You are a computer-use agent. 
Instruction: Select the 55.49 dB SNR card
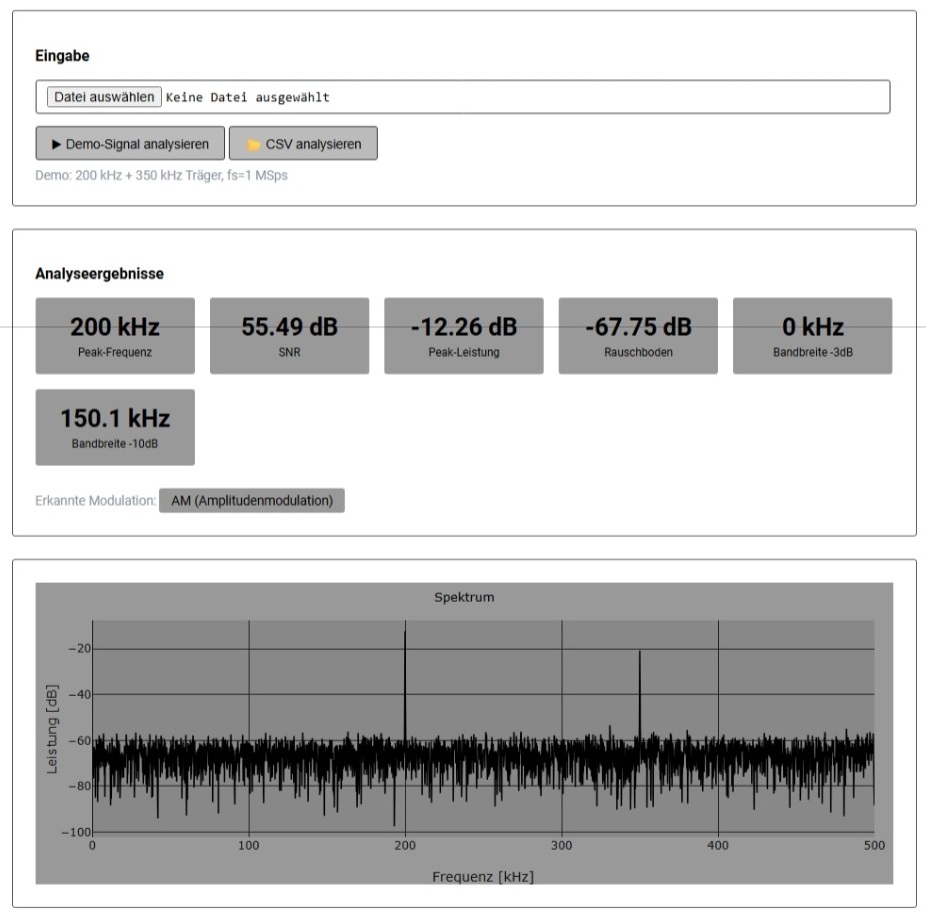pyautogui.click(x=289, y=336)
